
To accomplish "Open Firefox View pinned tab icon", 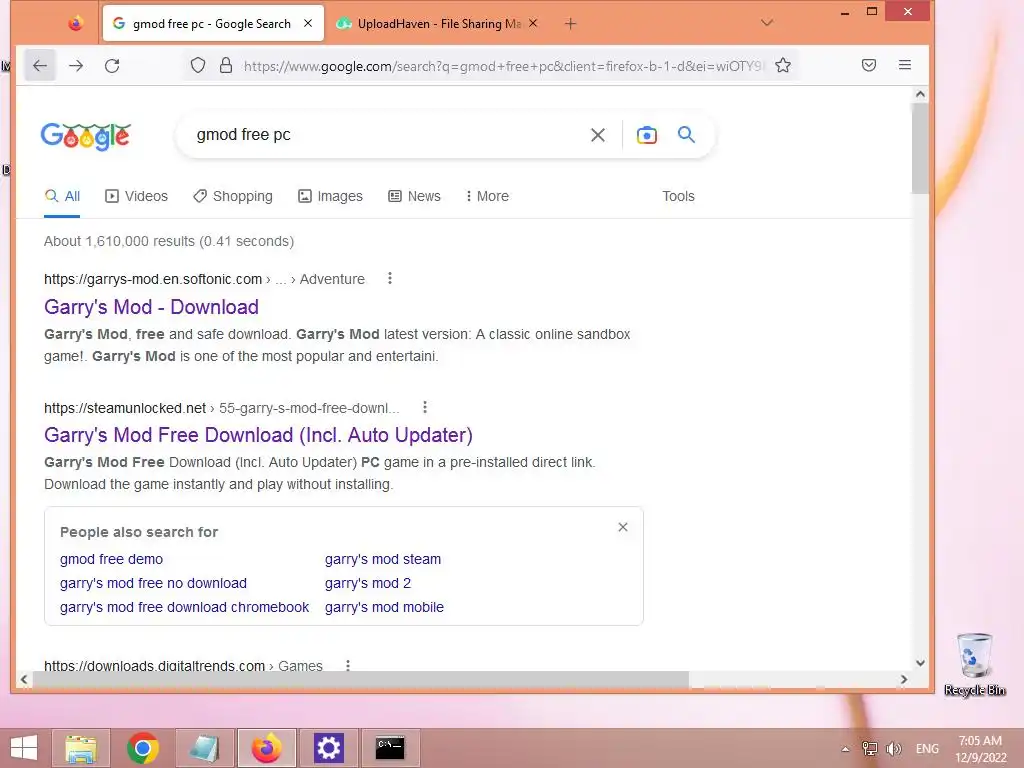I will (75, 24).
